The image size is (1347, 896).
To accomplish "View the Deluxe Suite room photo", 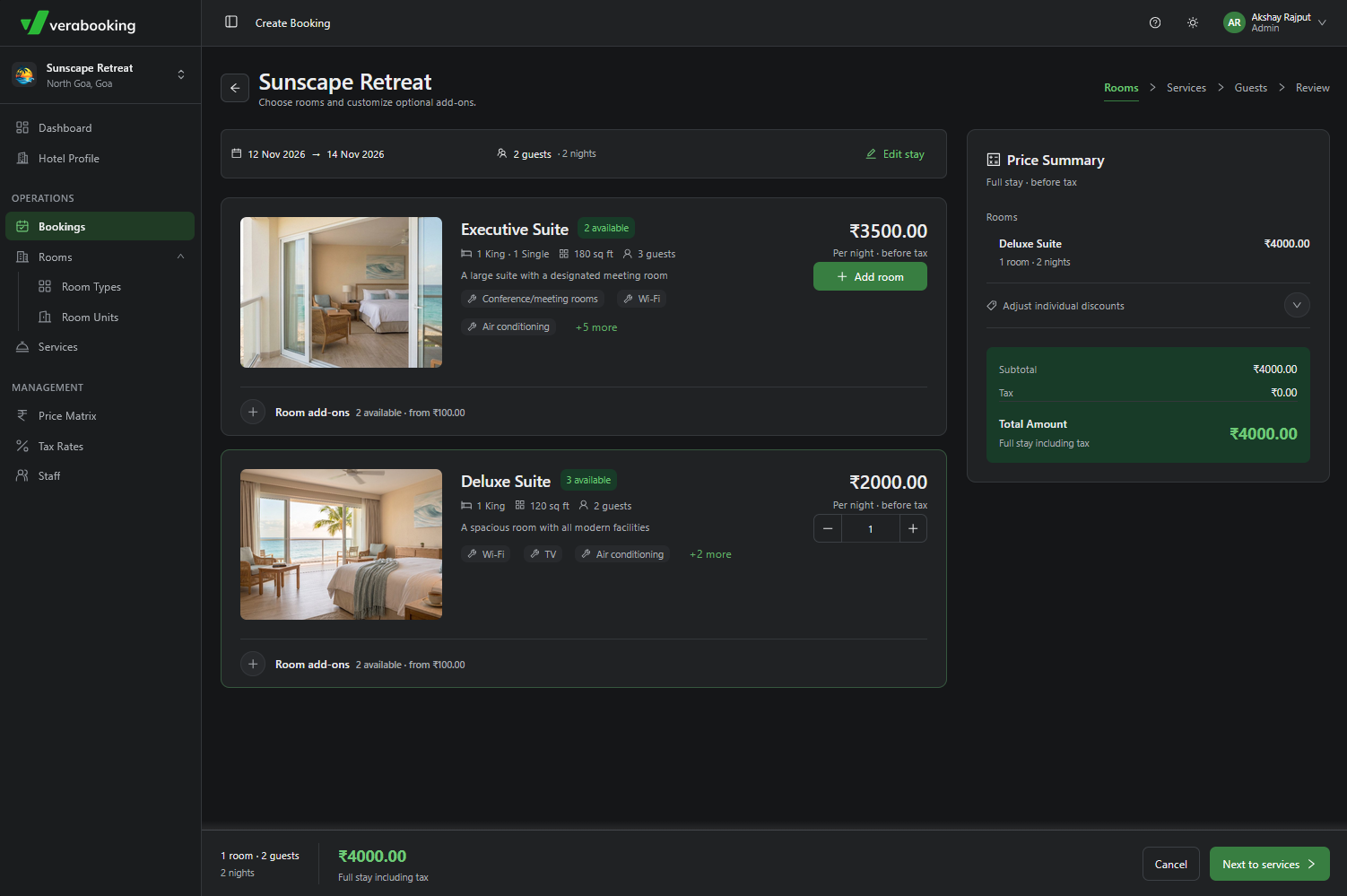I will (341, 544).
